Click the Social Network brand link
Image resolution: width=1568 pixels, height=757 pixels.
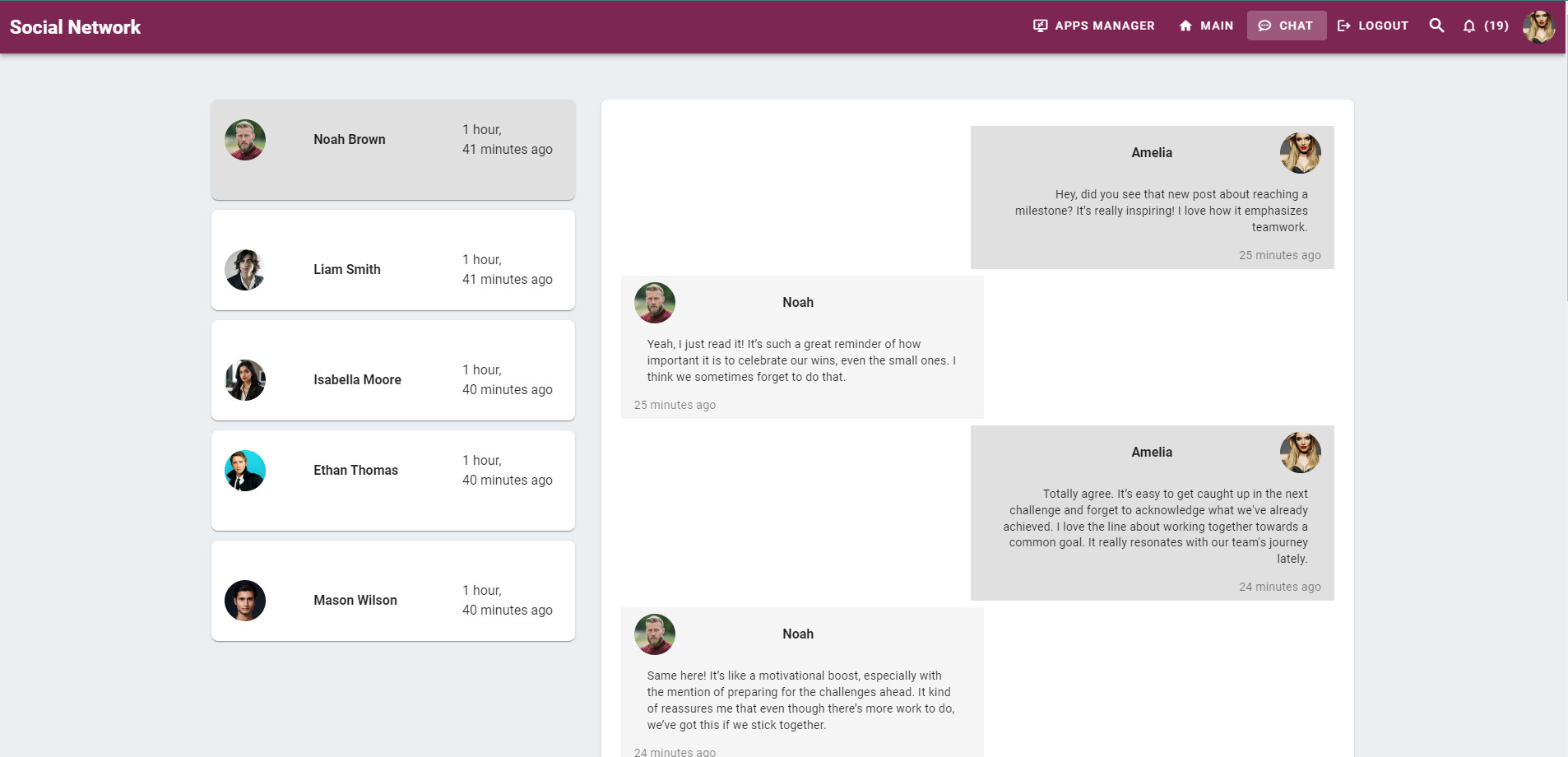pos(75,26)
